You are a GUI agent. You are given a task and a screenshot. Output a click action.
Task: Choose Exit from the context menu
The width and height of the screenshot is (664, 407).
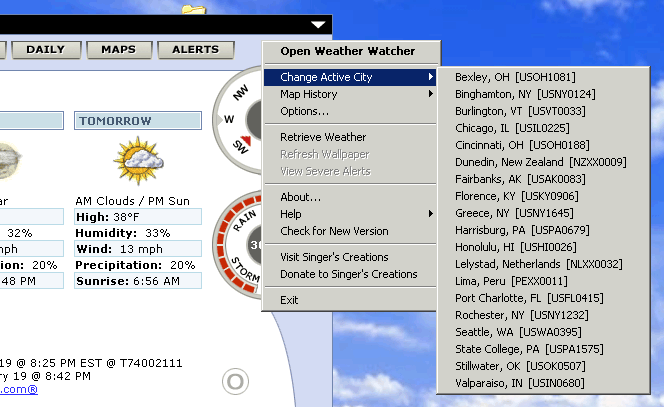click(x=289, y=300)
